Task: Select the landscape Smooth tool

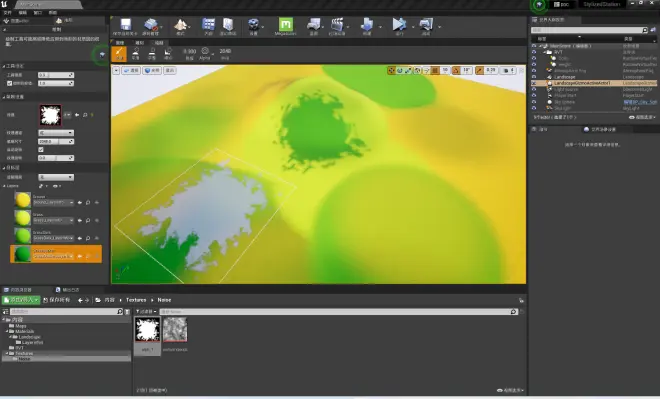Action: (136, 54)
